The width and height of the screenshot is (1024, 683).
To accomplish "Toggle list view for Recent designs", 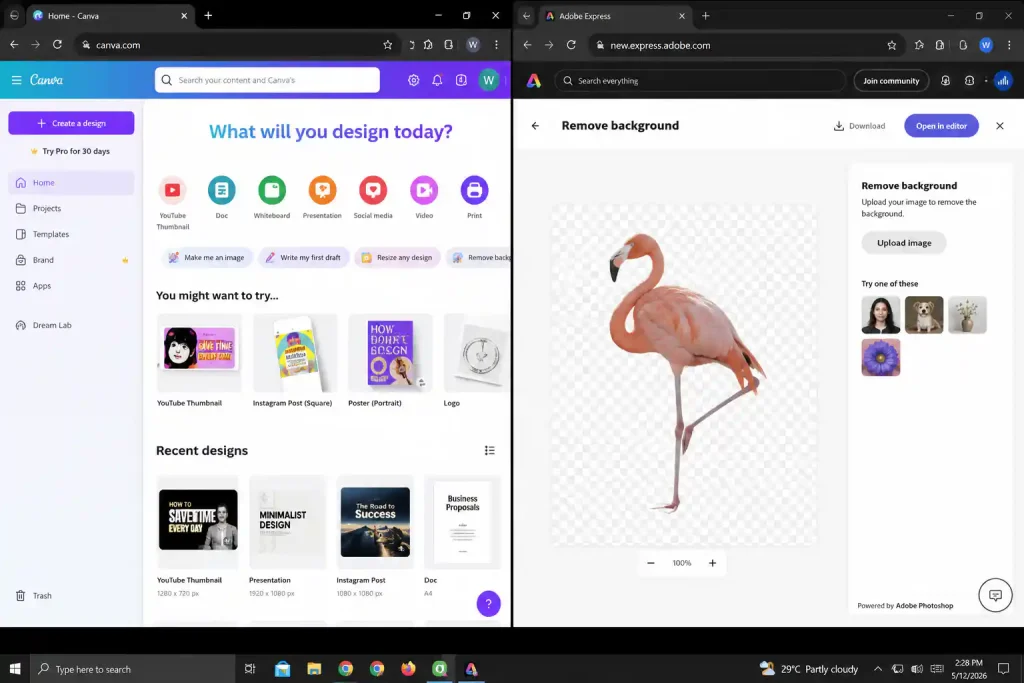I will pyautogui.click(x=490, y=451).
